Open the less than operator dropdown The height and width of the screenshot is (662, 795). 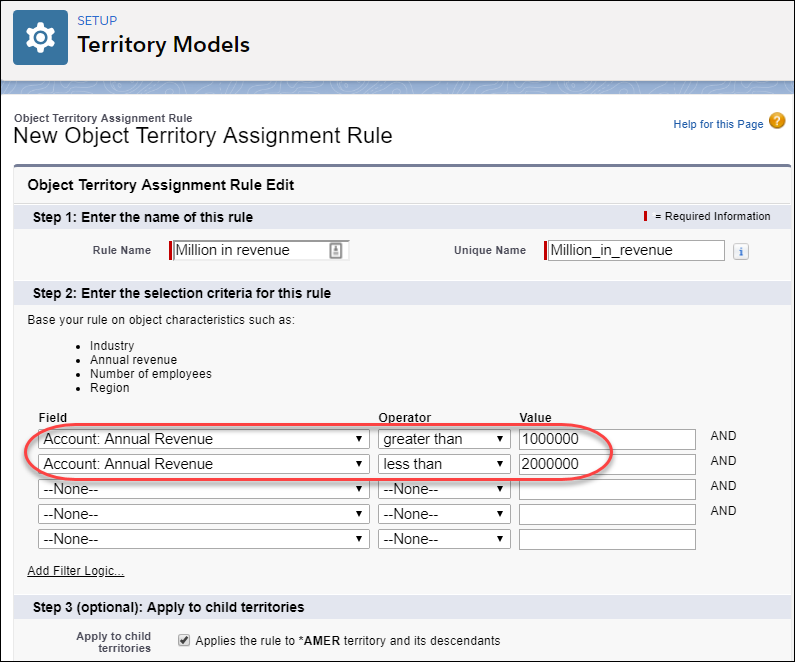click(x=444, y=464)
